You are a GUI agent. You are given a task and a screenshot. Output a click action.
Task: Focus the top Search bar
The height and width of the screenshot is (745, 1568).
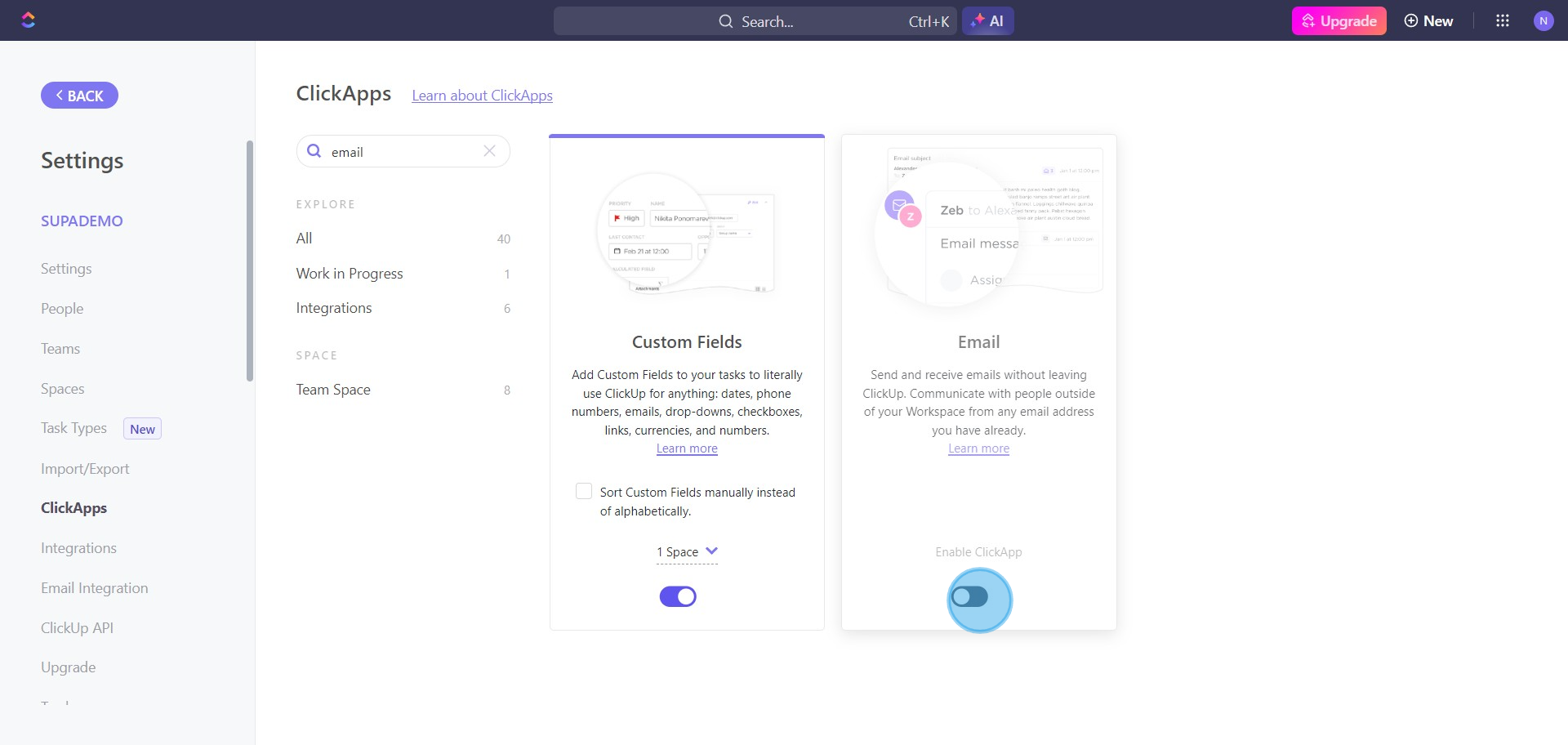(x=755, y=21)
